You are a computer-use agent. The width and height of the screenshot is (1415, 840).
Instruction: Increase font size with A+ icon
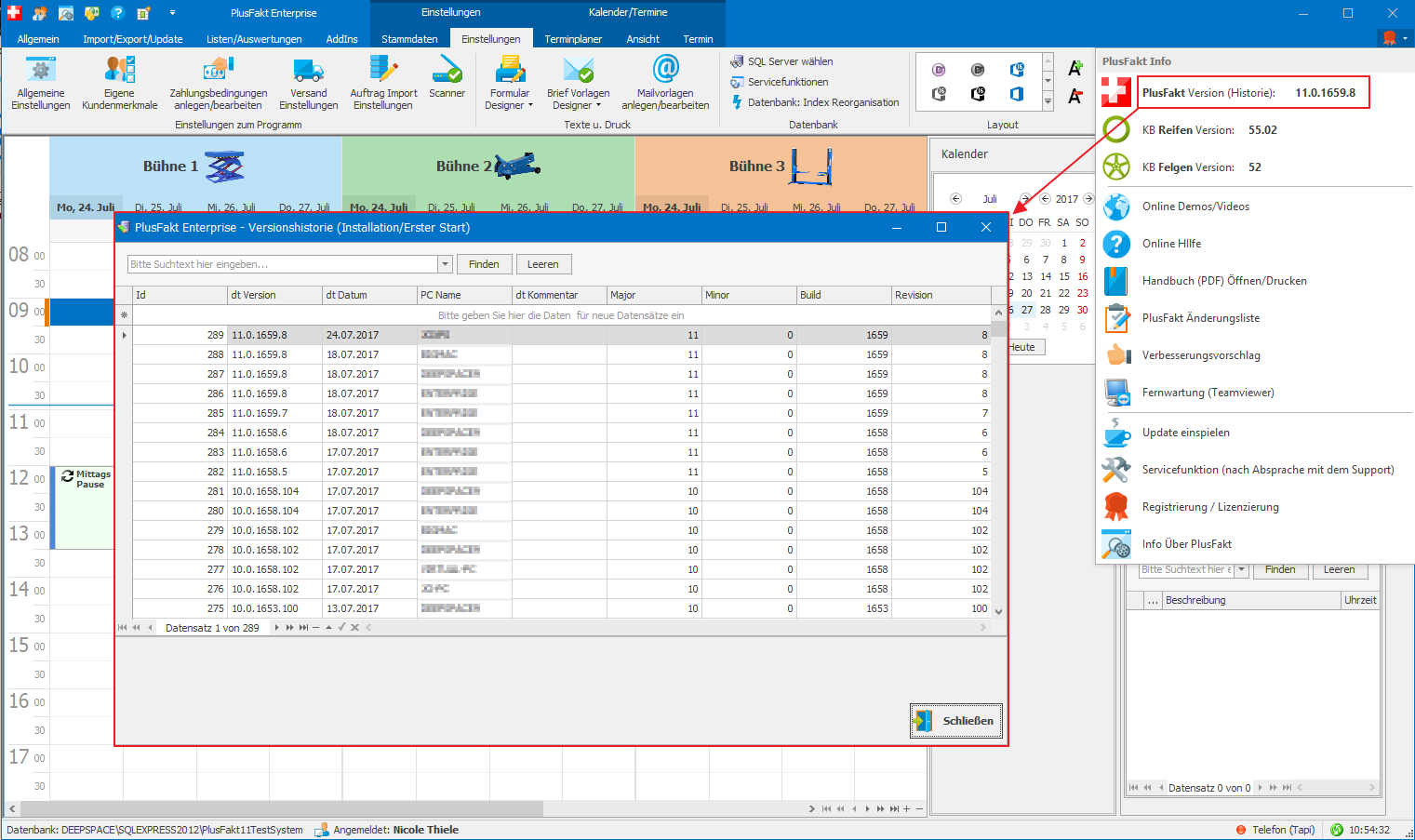(x=1075, y=68)
